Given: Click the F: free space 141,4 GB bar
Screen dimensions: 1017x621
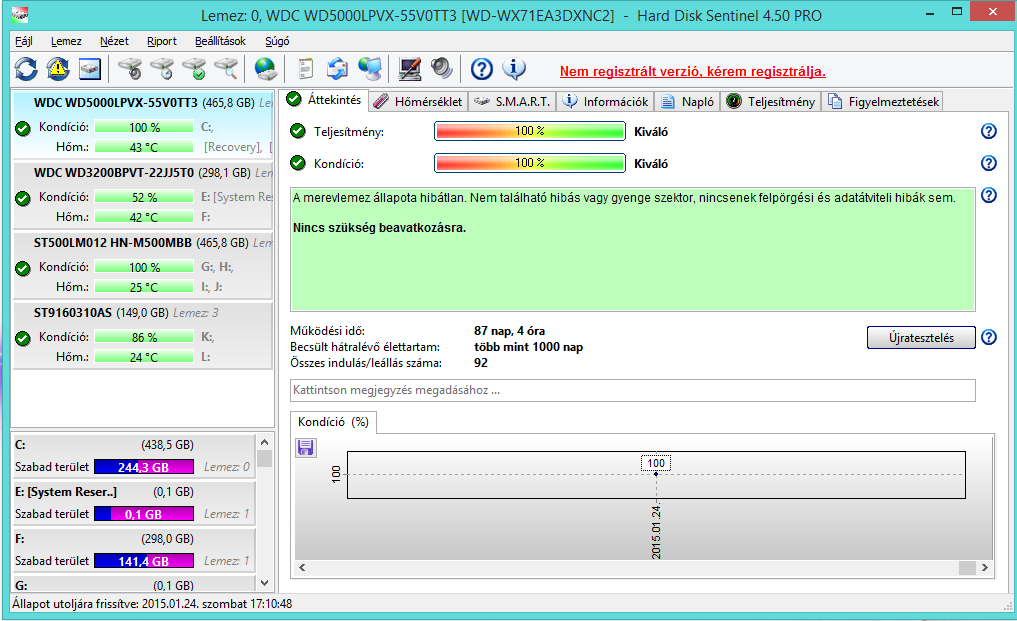Looking at the screenshot, I should pyautogui.click(x=143, y=561).
